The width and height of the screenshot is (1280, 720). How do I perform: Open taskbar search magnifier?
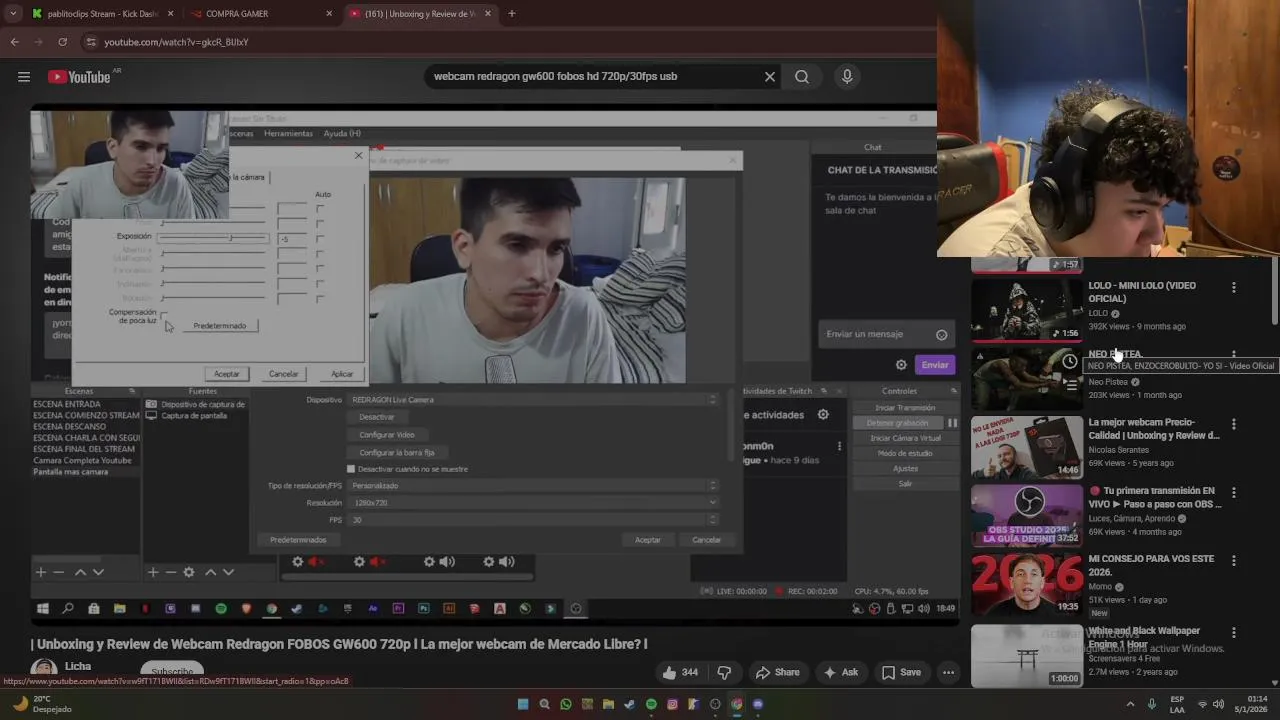544,704
